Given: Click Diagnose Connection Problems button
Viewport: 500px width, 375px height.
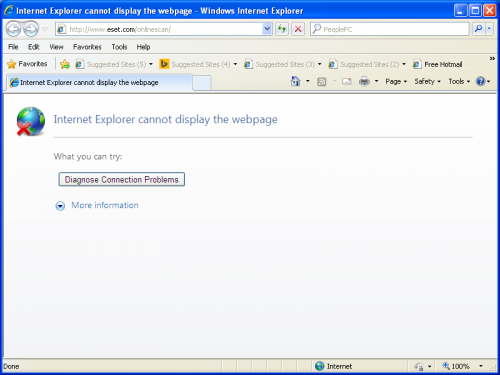Looking at the screenshot, I should (x=122, y=179).
